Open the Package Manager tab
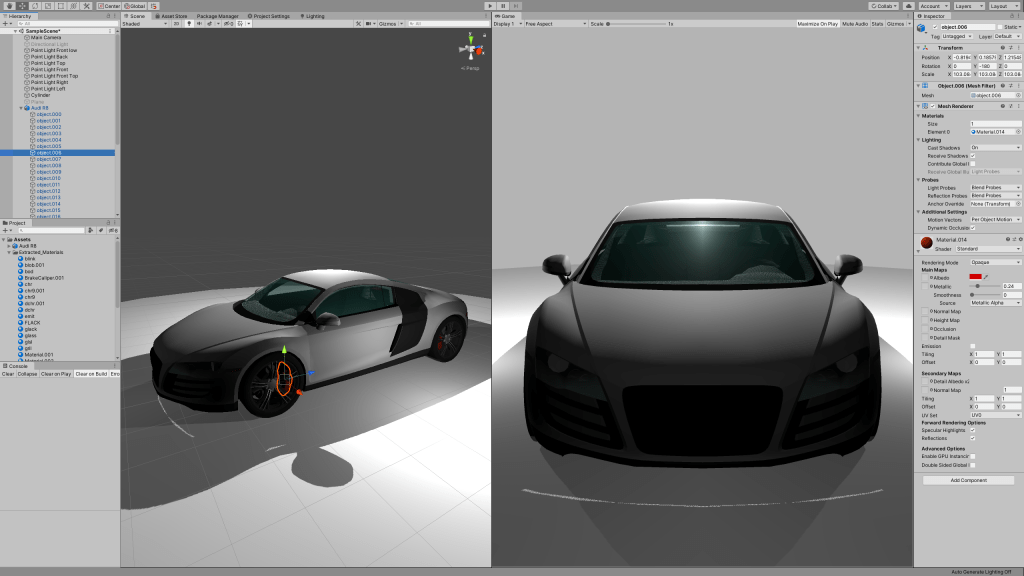Image resolution: width=1024 pixels, height=576 pixels. click(x=217, y=16)
